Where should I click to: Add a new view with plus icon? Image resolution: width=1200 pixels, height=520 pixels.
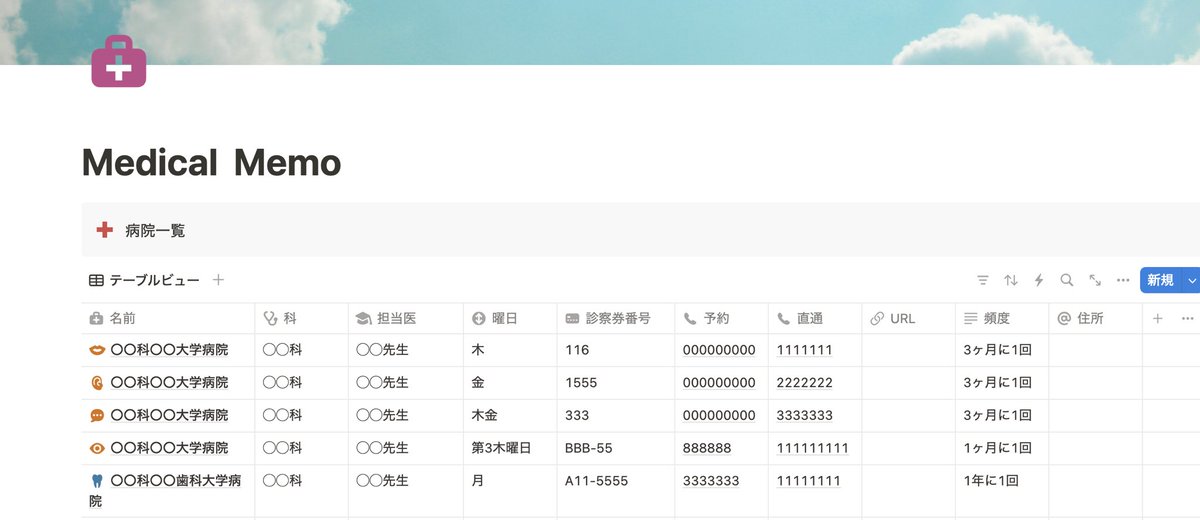pyautogui.click(x=218, y=280)
